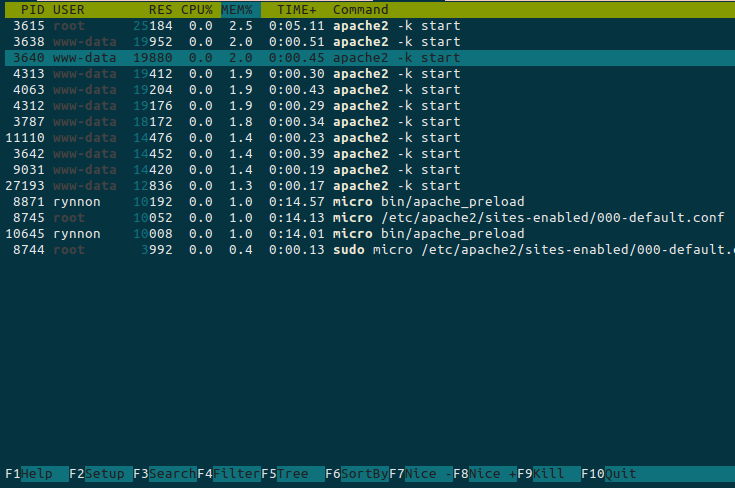Click the TIME+ value 0:14.13
Screen dimensions: 735x488
[x=296, y=218]
